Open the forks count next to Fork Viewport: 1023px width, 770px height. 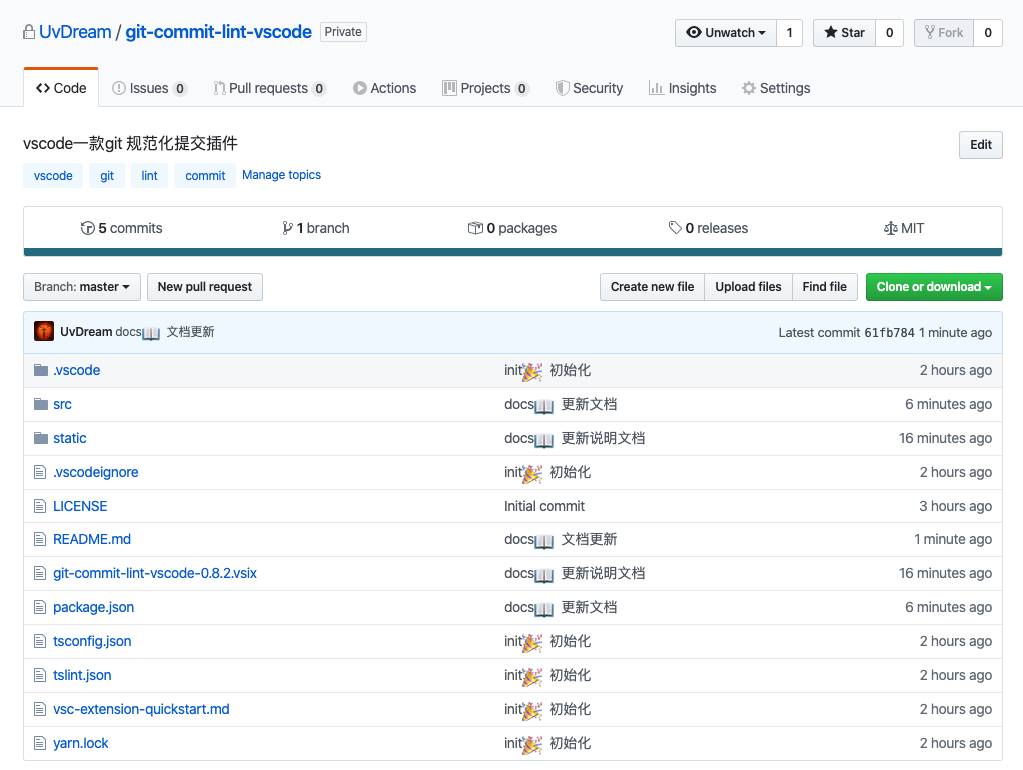click(988, 33)
